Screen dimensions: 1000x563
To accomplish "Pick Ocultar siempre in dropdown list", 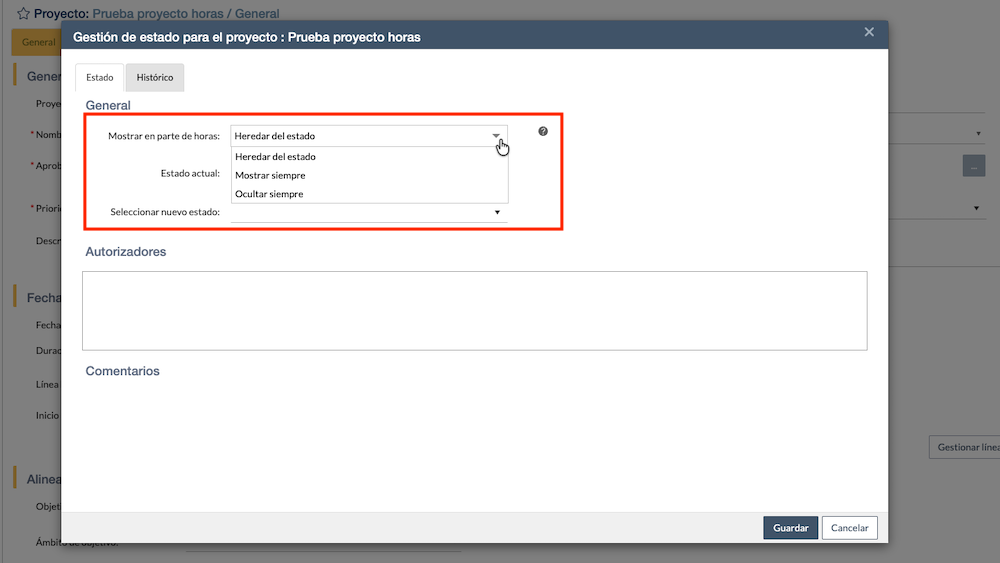I will point(269,194).
